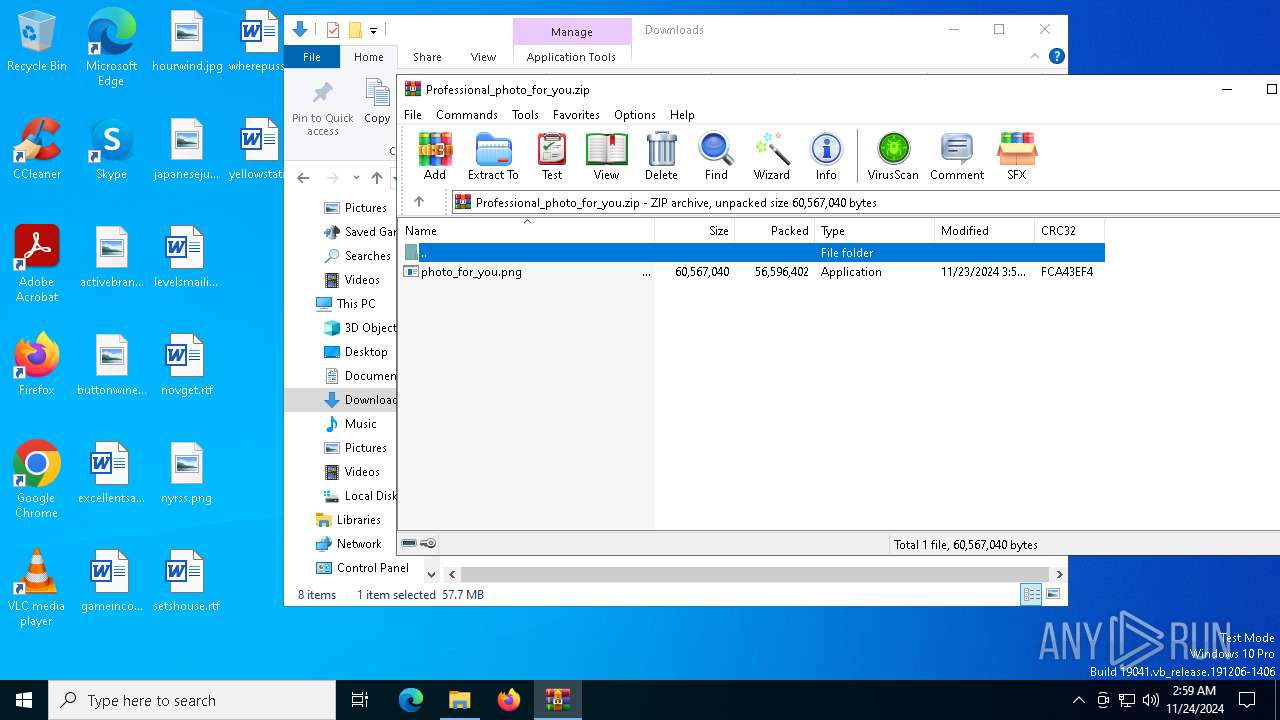Open Recycle Bin desktop icon
Screen dimensions: 1280x720
[37, 42]
